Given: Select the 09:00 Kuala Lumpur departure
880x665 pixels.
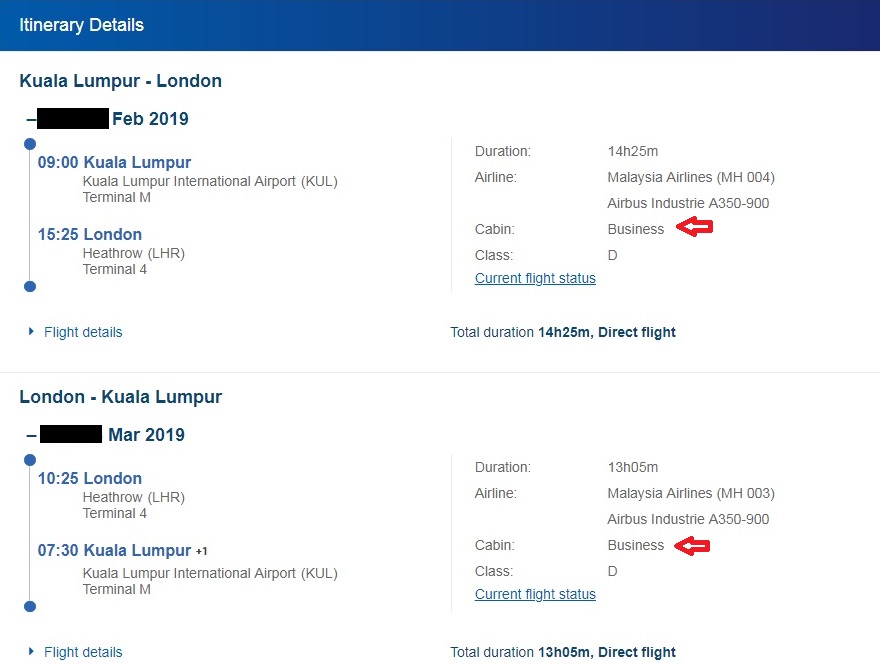Looking at the screenshot, I should [x=114, y=162].
